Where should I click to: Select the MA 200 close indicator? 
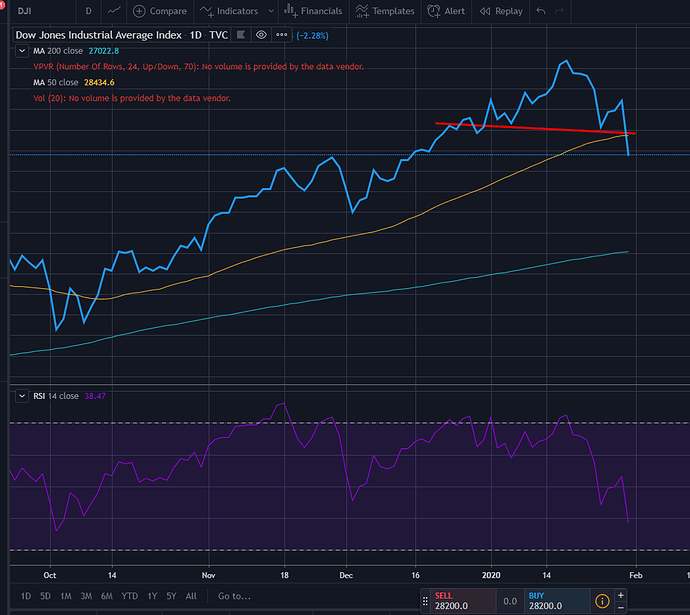(76, 51)
